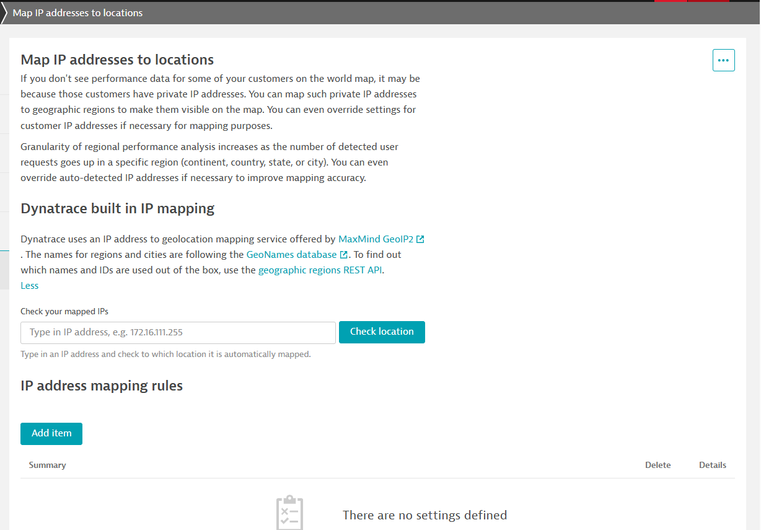Viewport: 761px width, 530px height.
Task: Open the GeoNames database link
Action: 292,255
